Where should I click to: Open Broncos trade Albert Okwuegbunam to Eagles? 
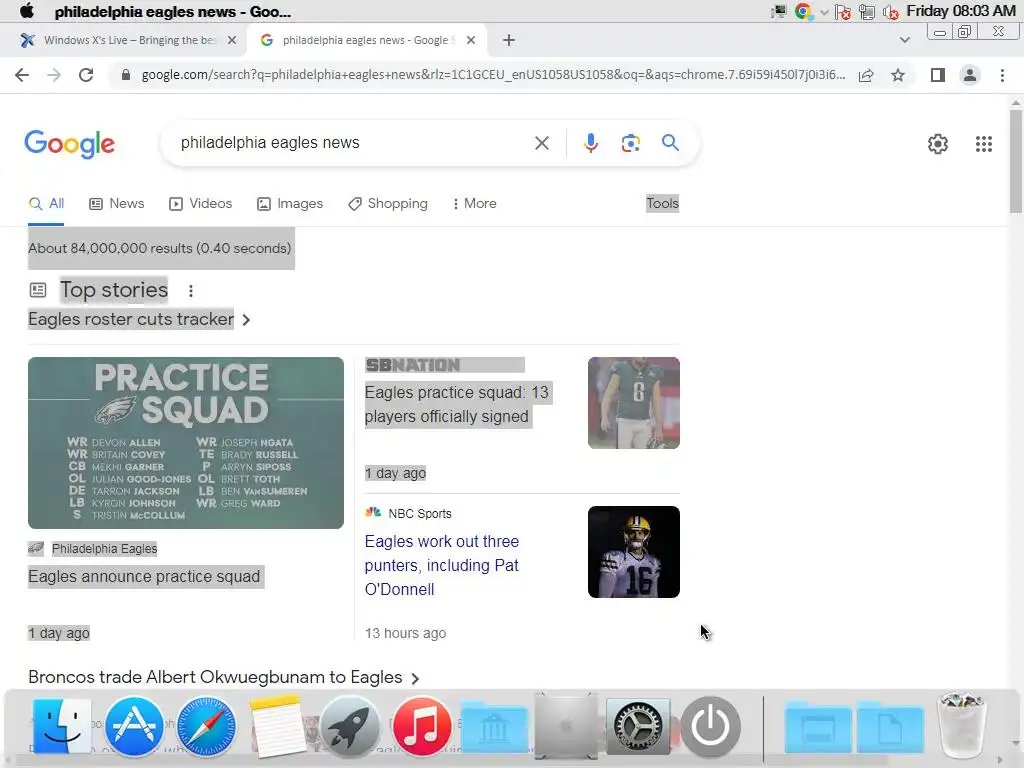coord(215,677)
